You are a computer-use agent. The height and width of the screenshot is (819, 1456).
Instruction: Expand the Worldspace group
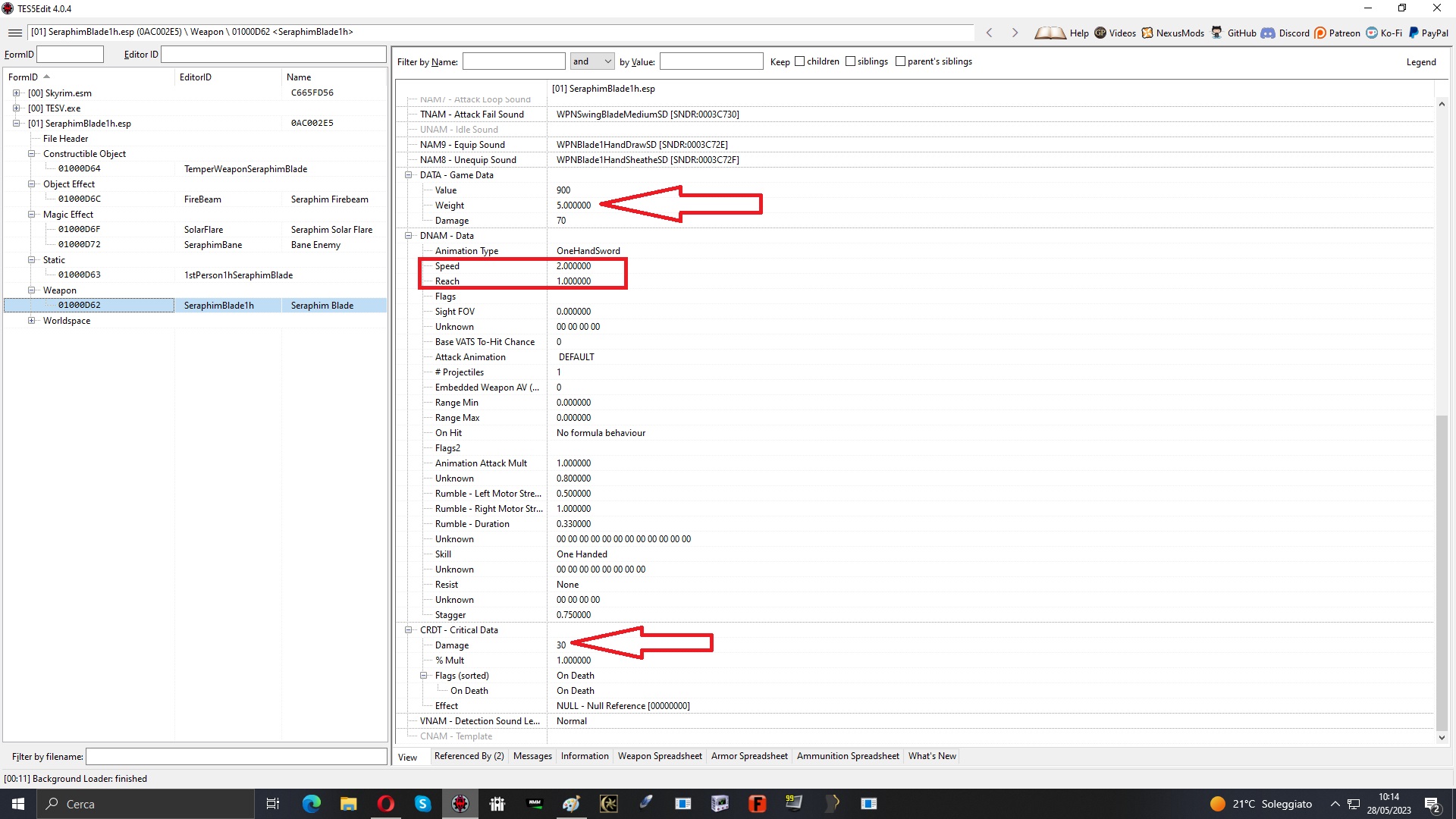tap(31, 320)
